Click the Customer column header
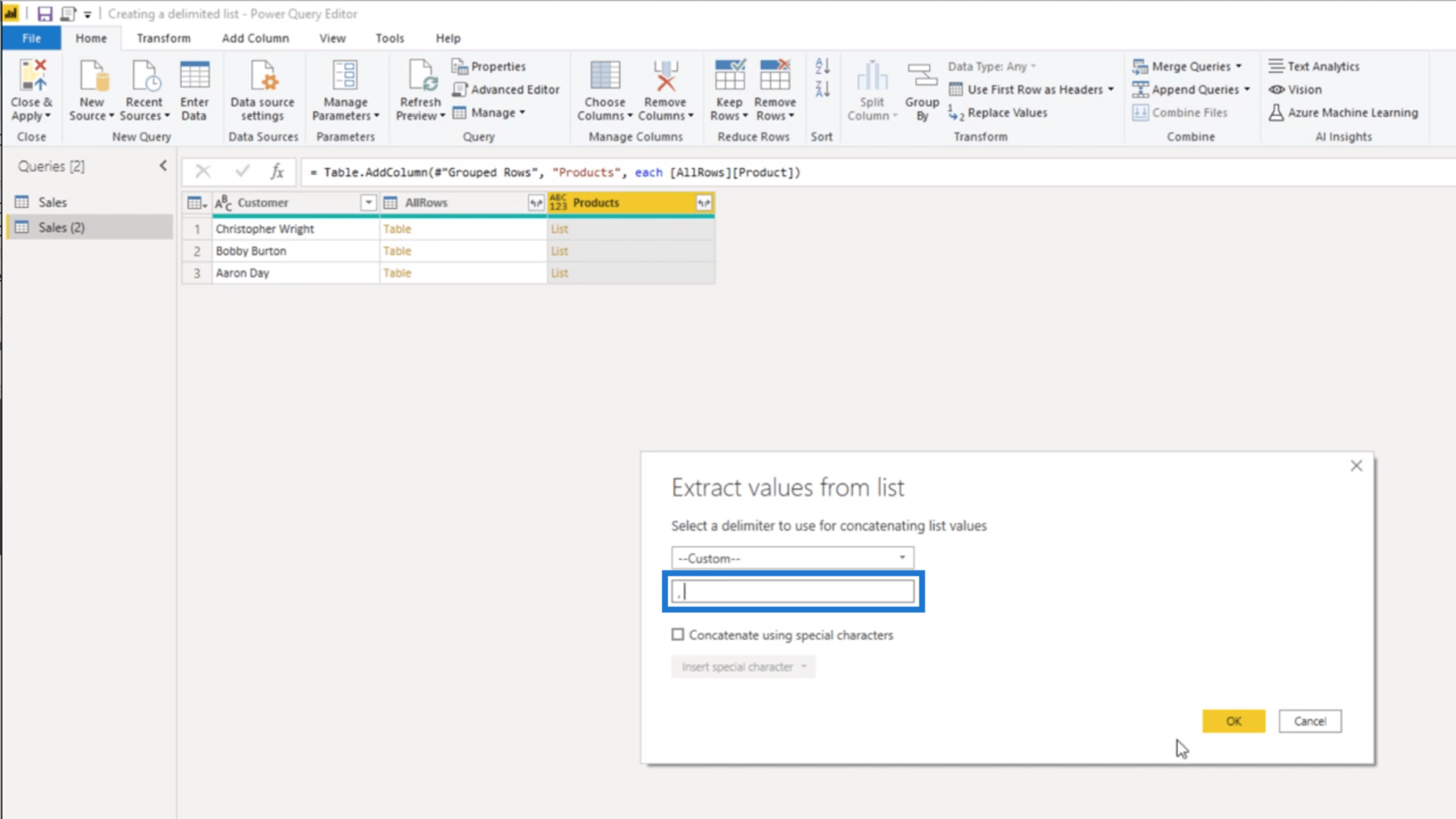The height and width of the screenshot is (819, 1456). tap(296, 203)
